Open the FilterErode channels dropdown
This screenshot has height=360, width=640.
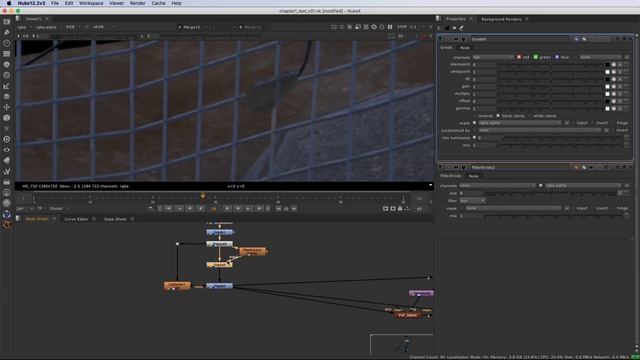[x=497, y=186]
